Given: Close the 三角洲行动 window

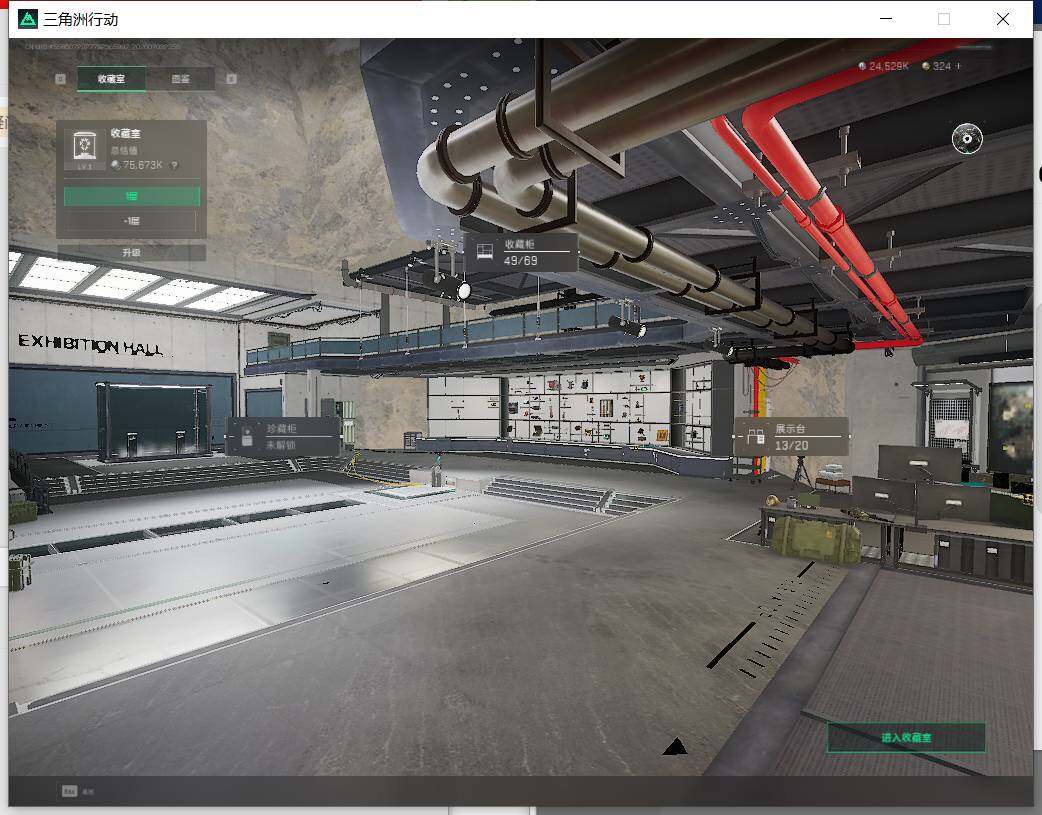Looking at the screenshot, I should click(x=1003, y=19).
